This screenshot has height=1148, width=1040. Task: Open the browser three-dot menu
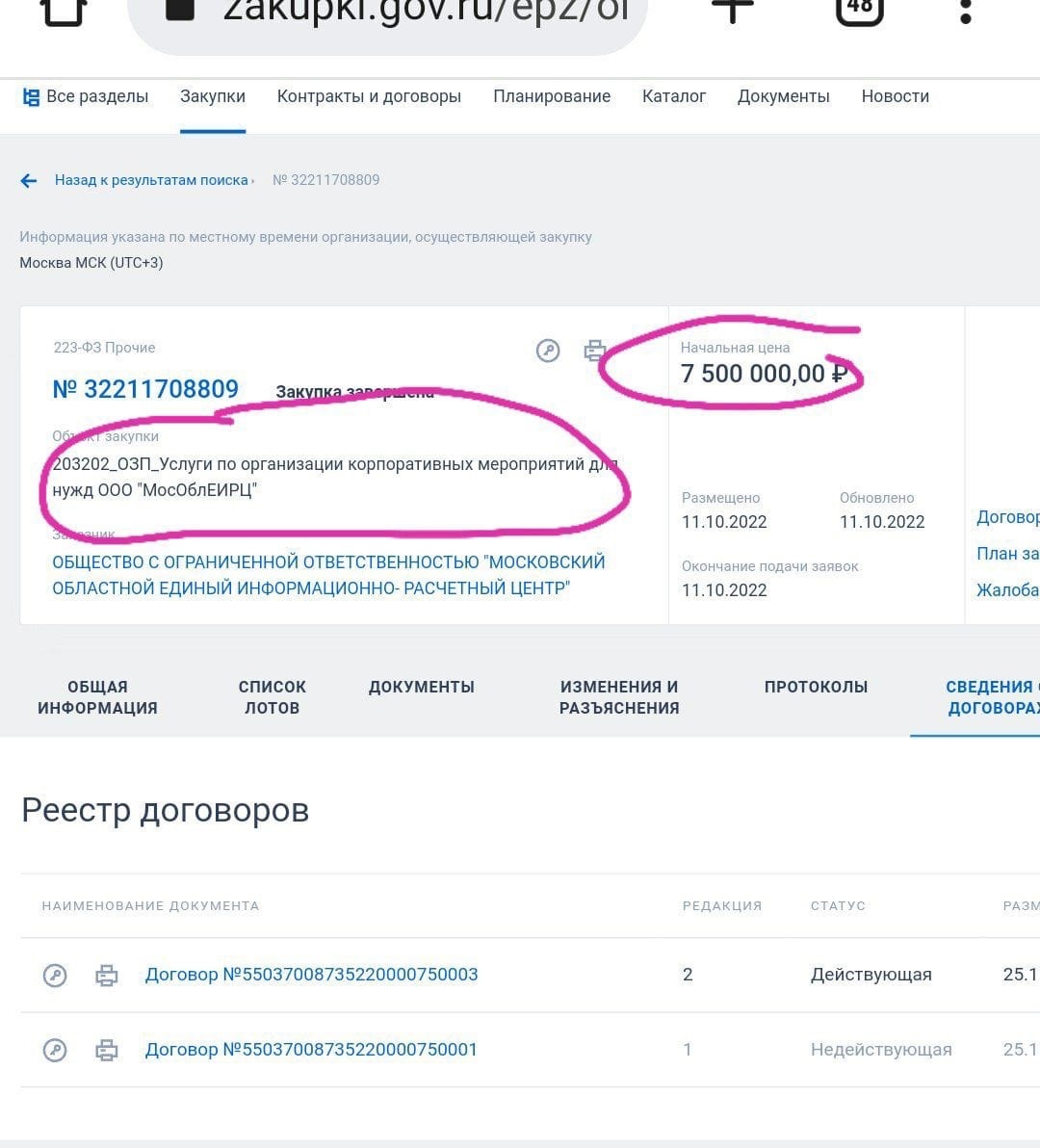coord(966,10)
